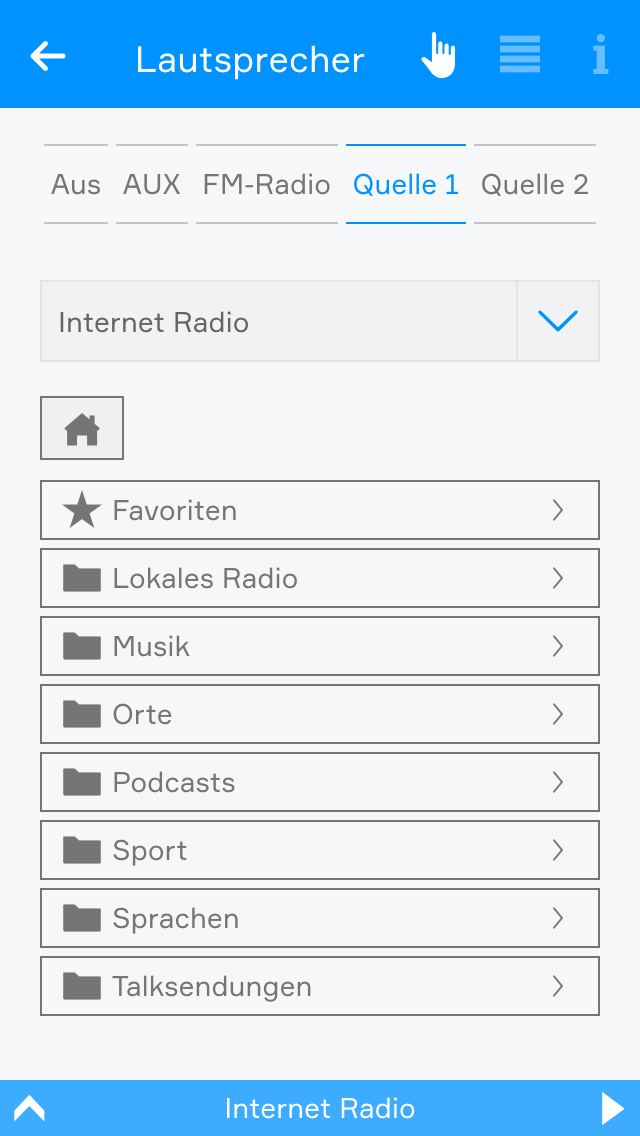Select the Quelle 1 tab
Screen dimensions: 640x1136
pos(406,184)
